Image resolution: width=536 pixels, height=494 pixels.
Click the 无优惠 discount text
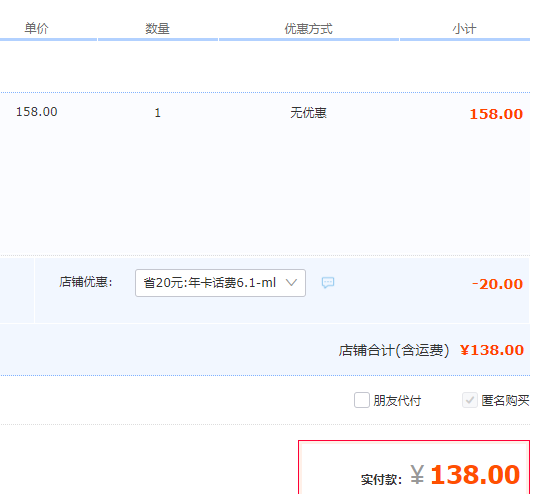click(309, 112)
